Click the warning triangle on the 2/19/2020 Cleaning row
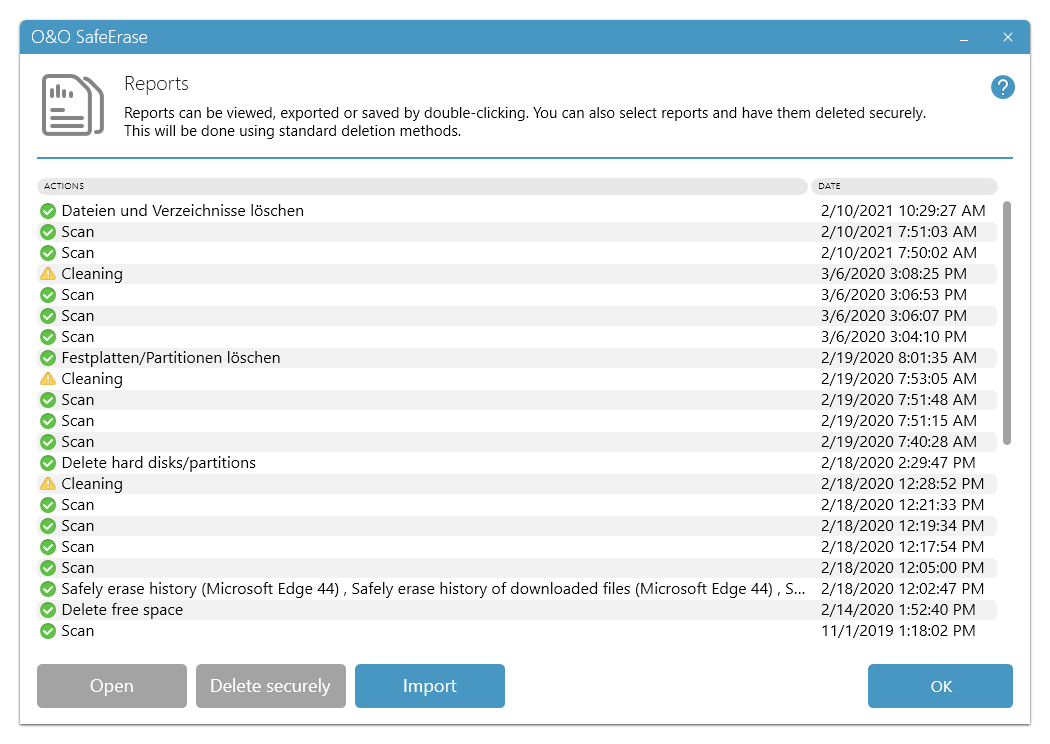Screen dimensions: 1050x744 [47, 378]
